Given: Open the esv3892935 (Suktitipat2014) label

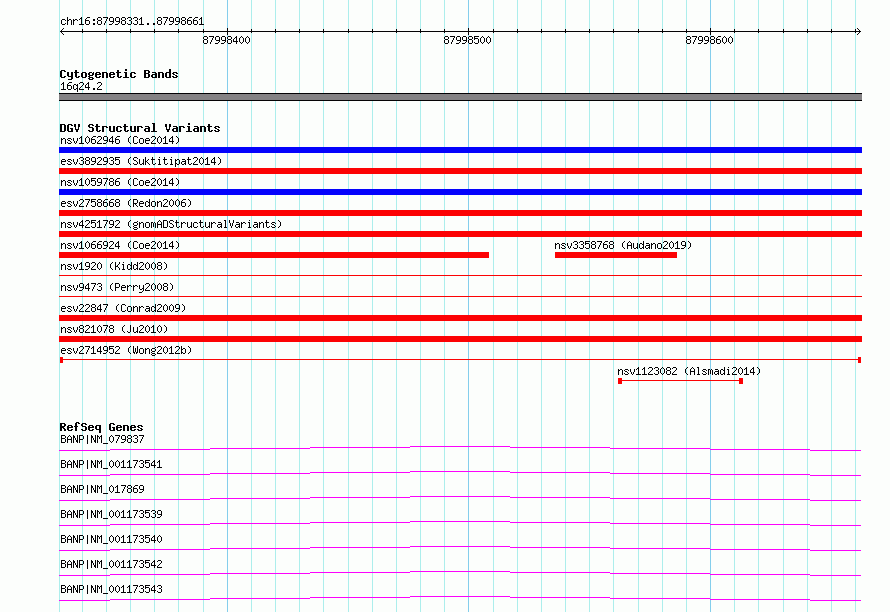Looking at the screenshot, I should coord(141,161).
